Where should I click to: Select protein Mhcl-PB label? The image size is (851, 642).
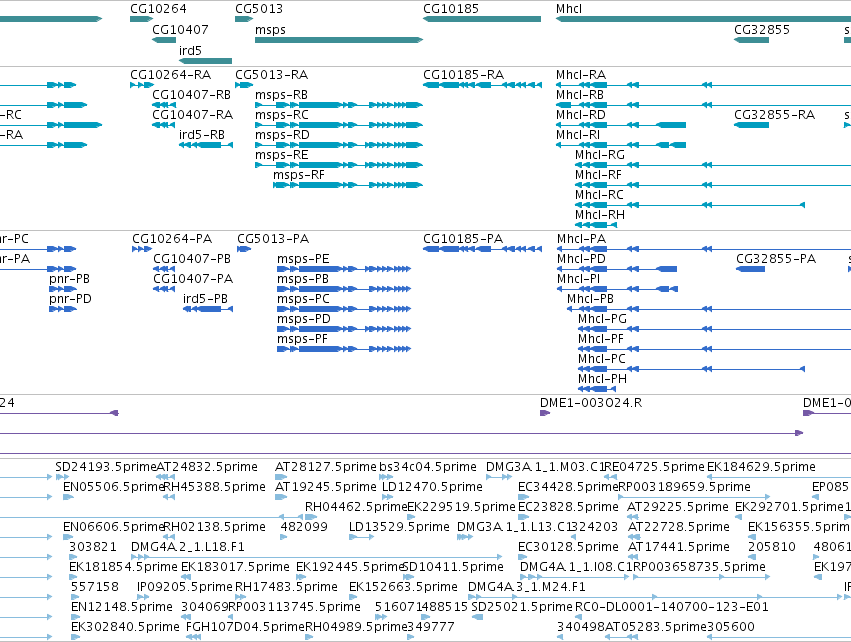[x=590, y=300]
